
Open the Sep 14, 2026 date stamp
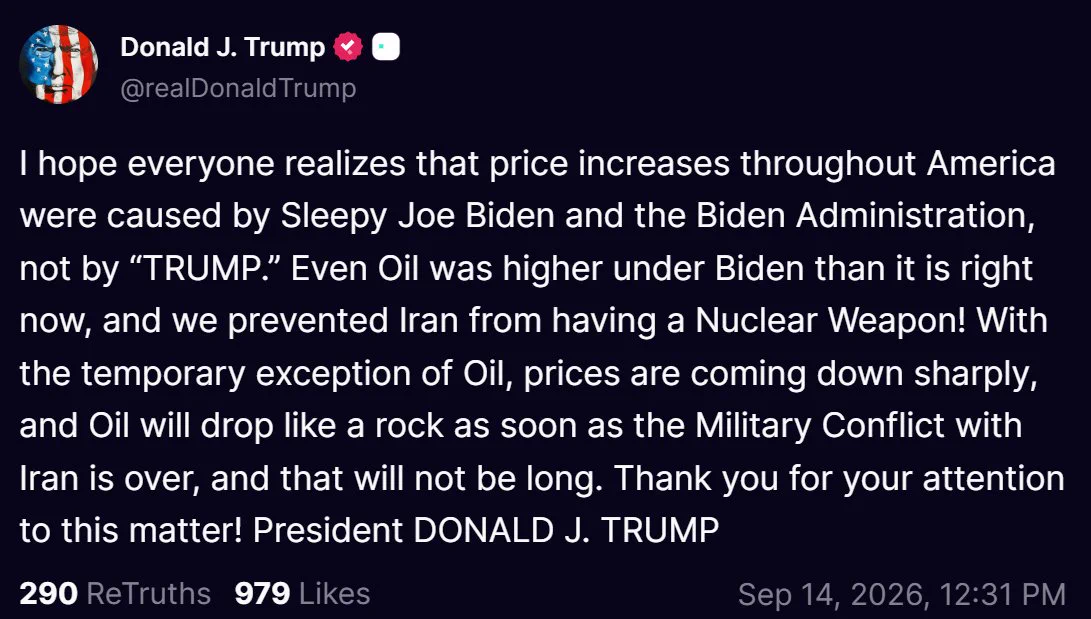[x=832, y=595]
